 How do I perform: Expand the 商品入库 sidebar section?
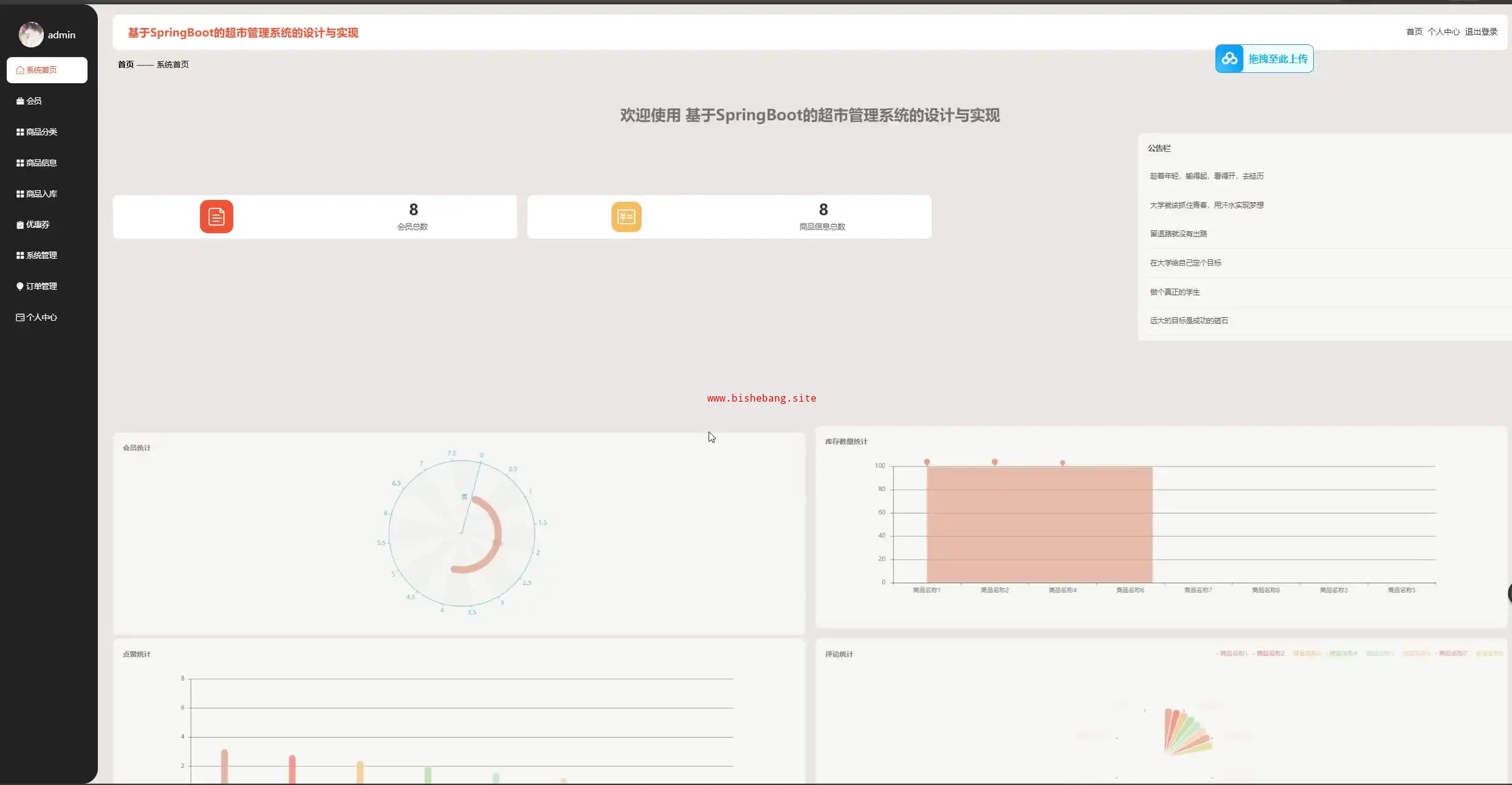[x=41, y=194]
